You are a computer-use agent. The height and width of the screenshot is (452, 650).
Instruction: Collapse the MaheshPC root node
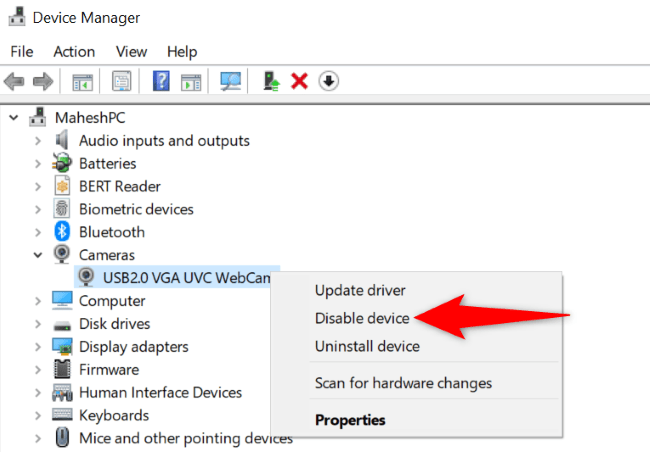click(x=14, y=118)
